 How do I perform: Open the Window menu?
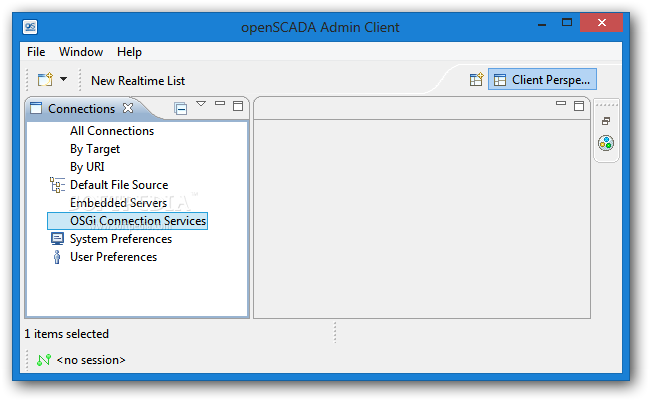(81, 52)
